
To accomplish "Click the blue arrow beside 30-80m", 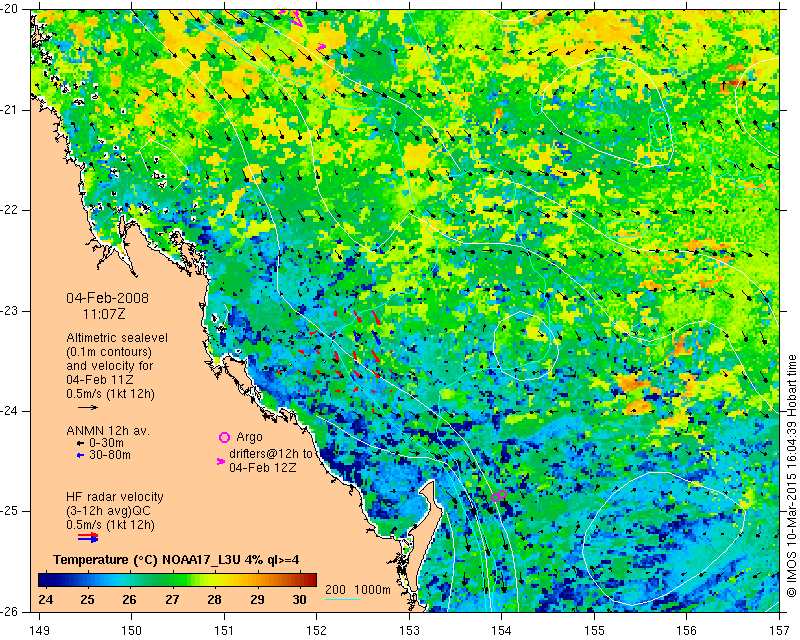I will (x=80, y=455).
